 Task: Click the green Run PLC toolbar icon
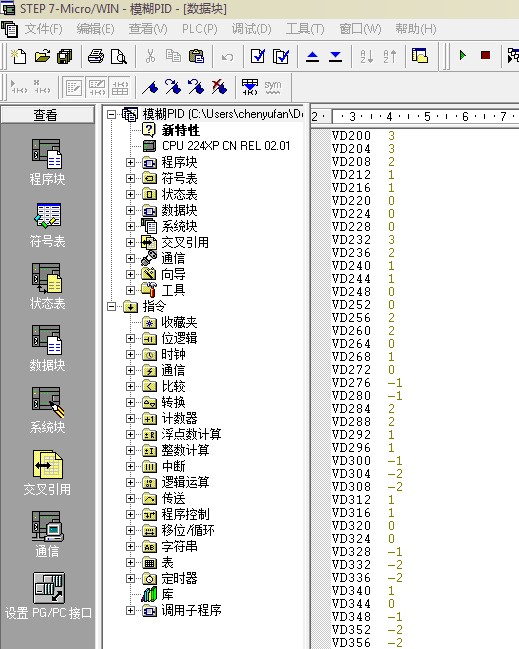pos(463,55)
